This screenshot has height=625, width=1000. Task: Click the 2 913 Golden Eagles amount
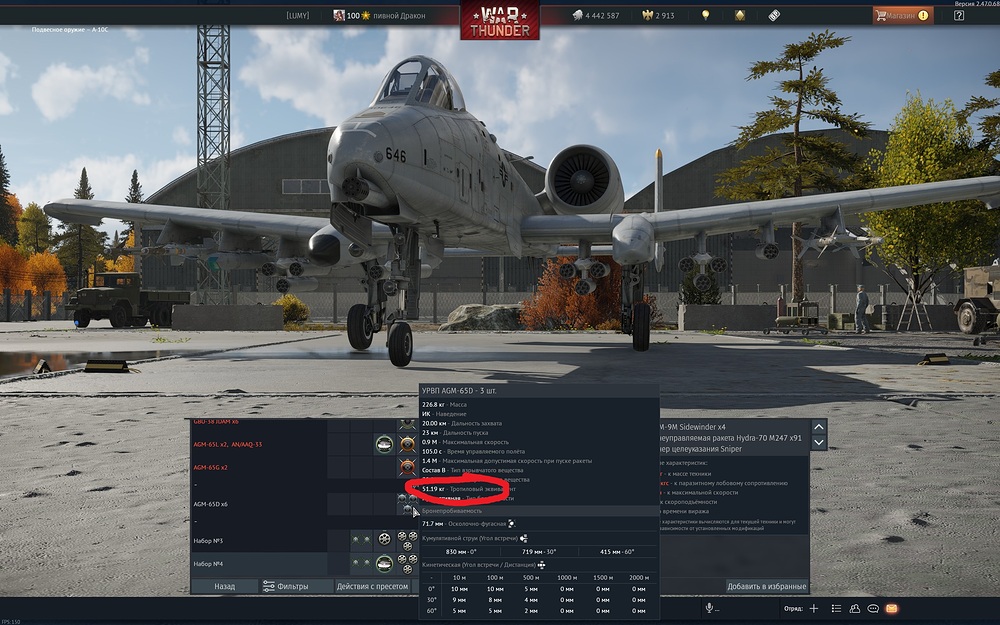point(665,15)
